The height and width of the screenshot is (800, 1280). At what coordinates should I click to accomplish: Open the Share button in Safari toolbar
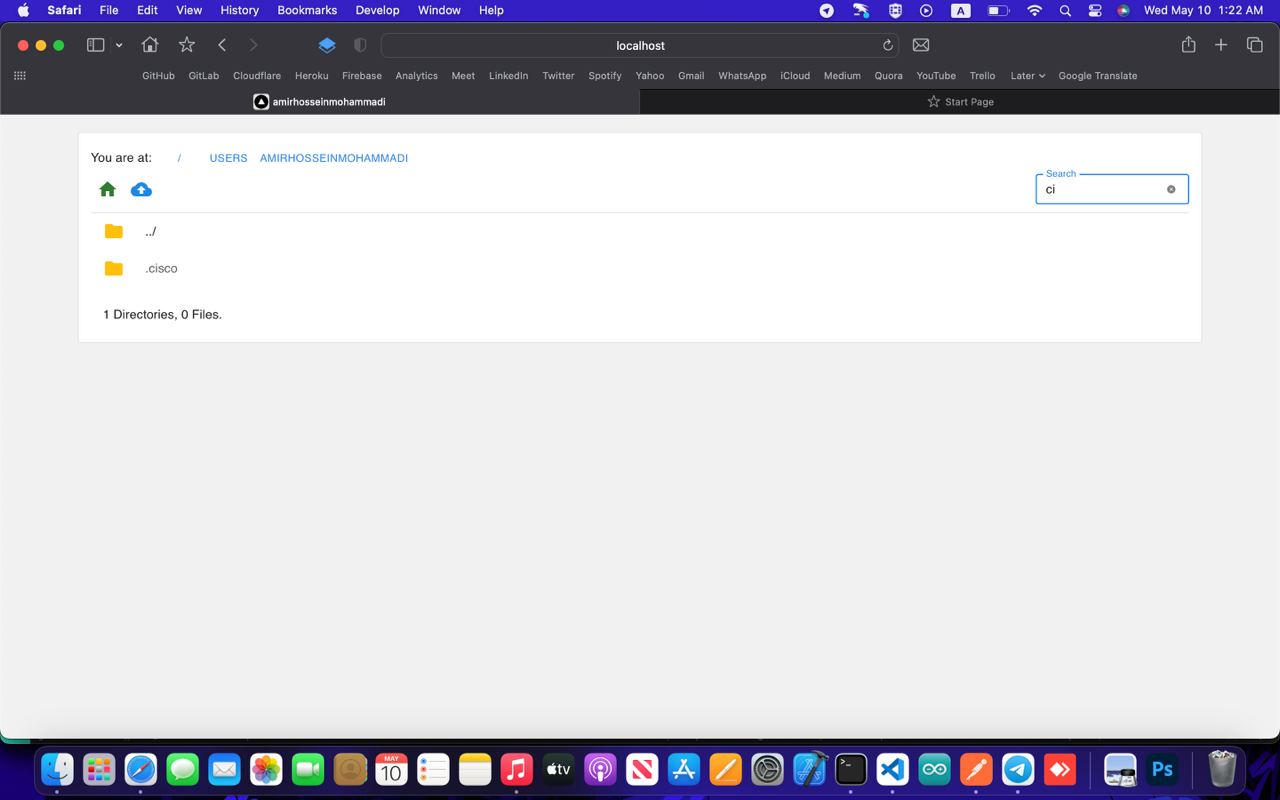(x=1188, y=45)
